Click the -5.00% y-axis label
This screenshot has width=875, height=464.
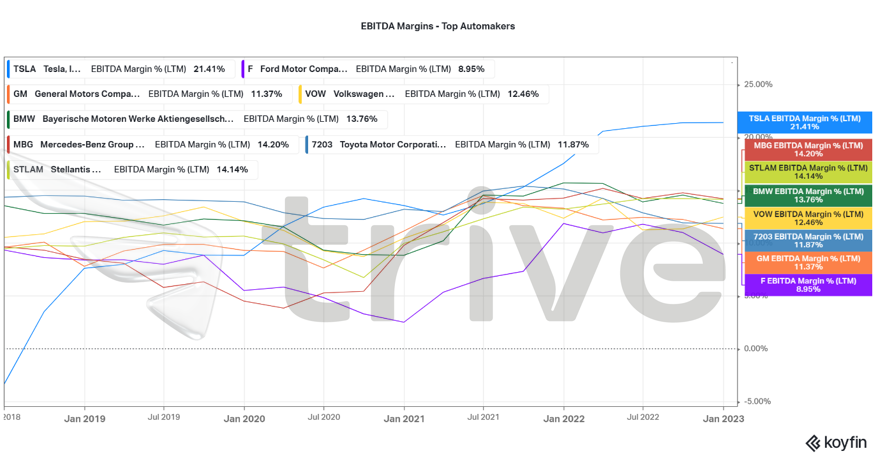[x=757, y=401]
